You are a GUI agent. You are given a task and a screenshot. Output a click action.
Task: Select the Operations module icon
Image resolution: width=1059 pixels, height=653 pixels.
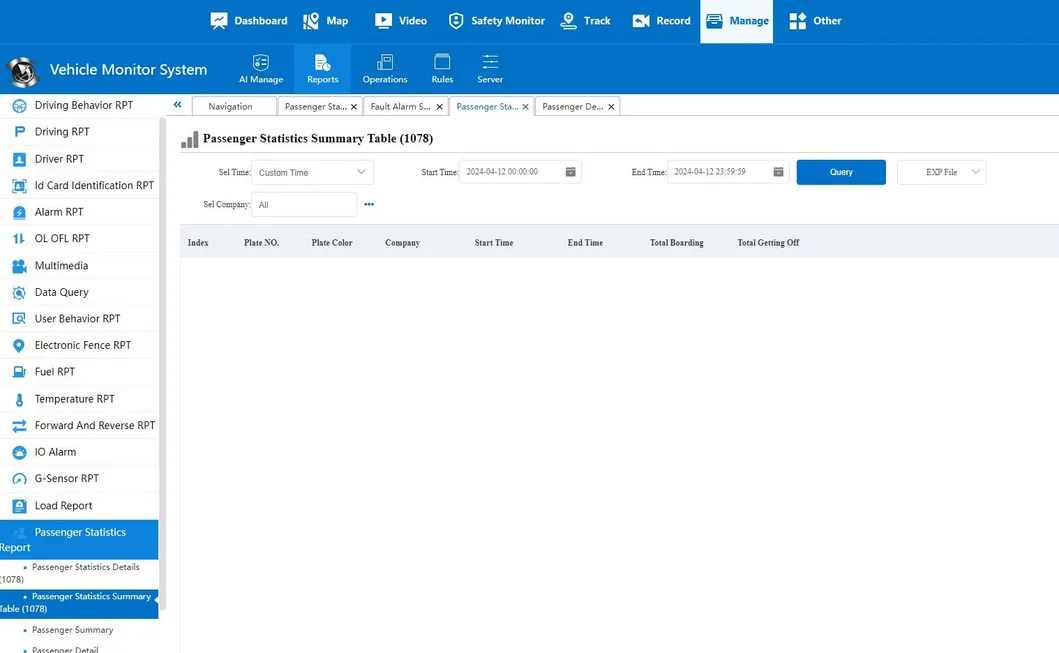(x=384, y=61)
